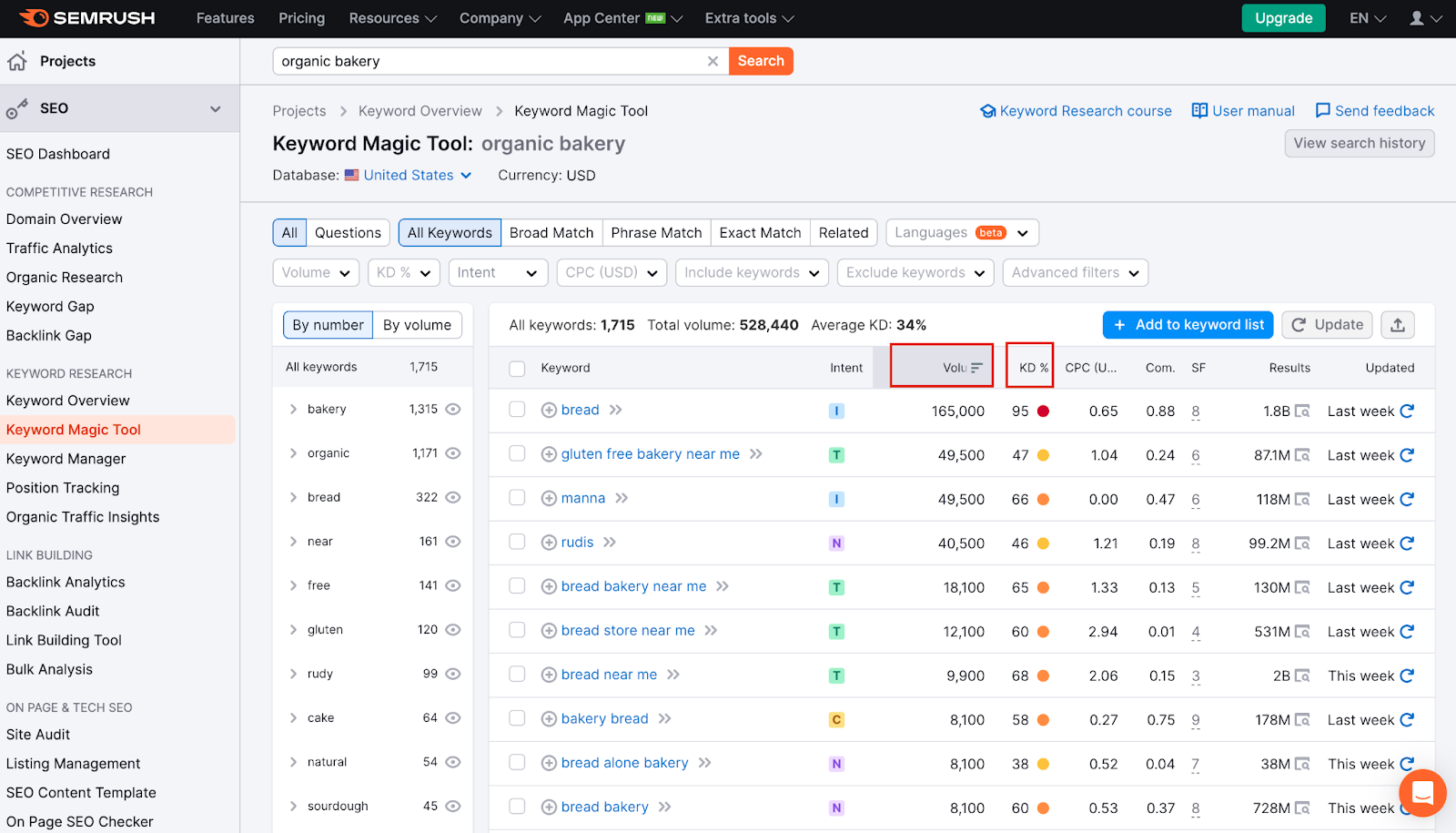Click the yellow KD indicator for 'rudis'
The height and width of the screenshot is (833, 1456).
pos(1043,543)
